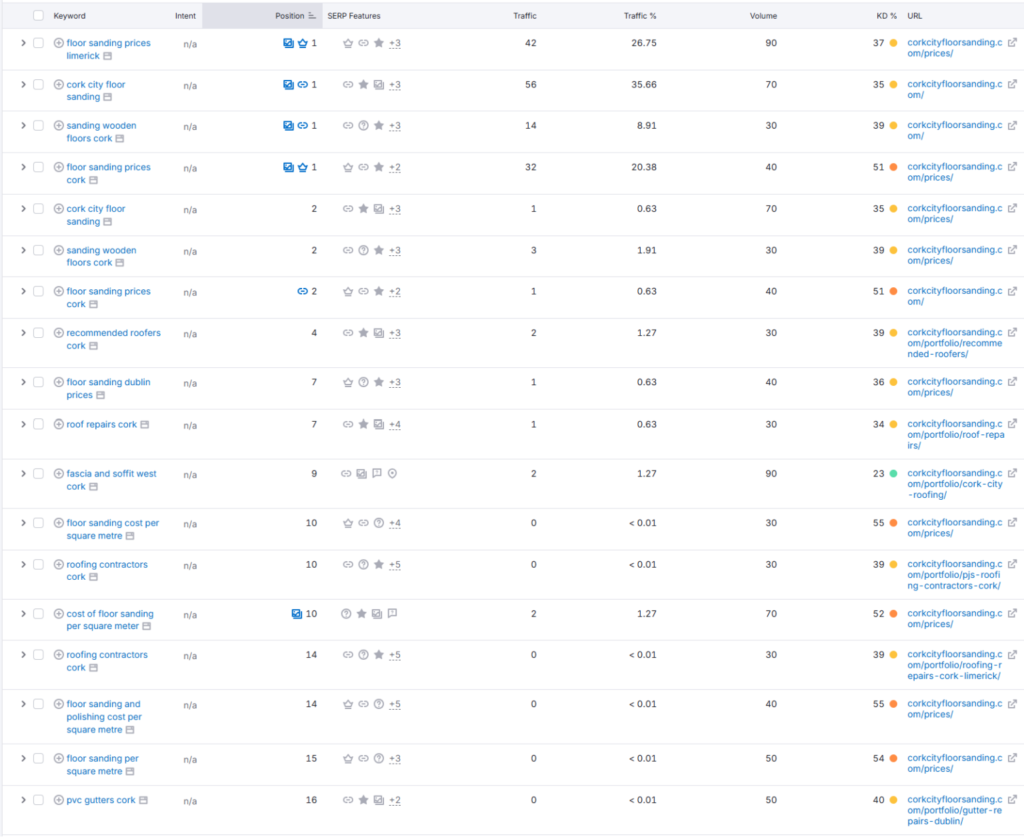Click yellow KD dot for 'roof repairs cork'

point(893,424)
